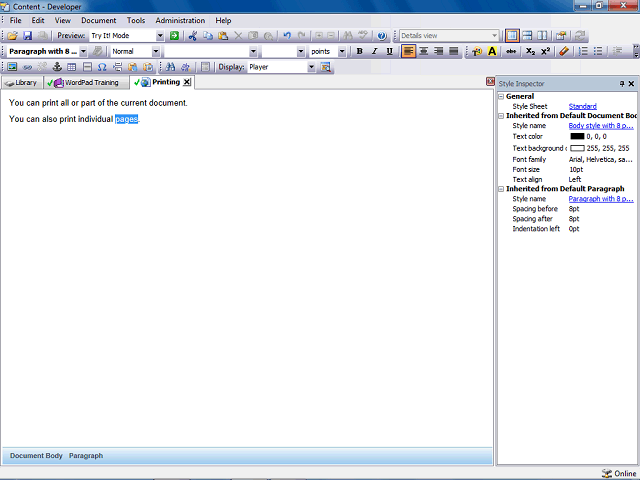This screenshot has height=480, width=640.
Task: Open the Tools menu
Action: click(136, 20)
